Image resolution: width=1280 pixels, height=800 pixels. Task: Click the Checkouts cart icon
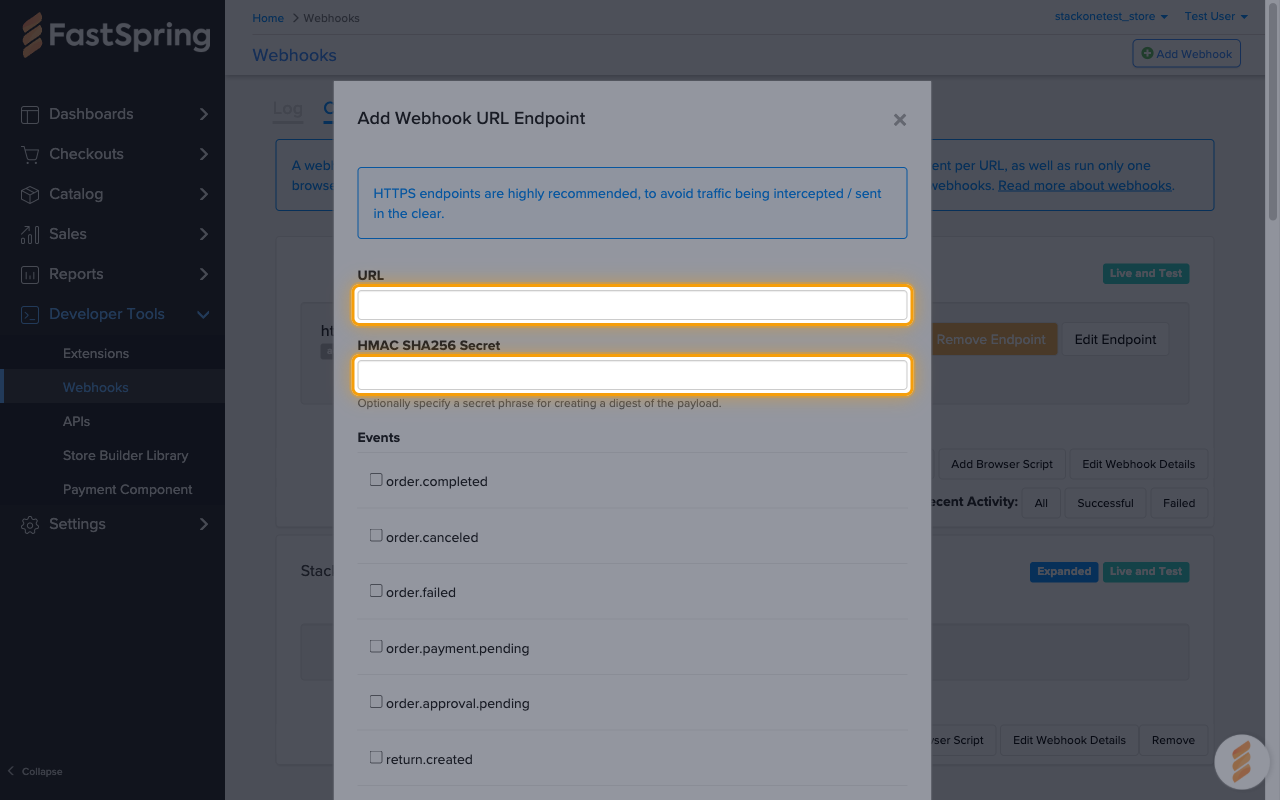[x=30, y=154]
